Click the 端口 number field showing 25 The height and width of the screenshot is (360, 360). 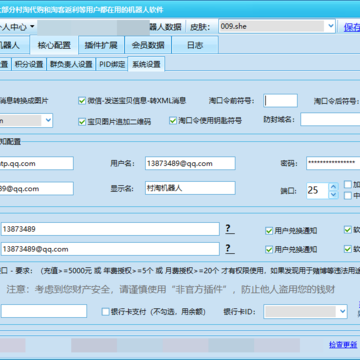pyautogui.click(x=317, y=190)
